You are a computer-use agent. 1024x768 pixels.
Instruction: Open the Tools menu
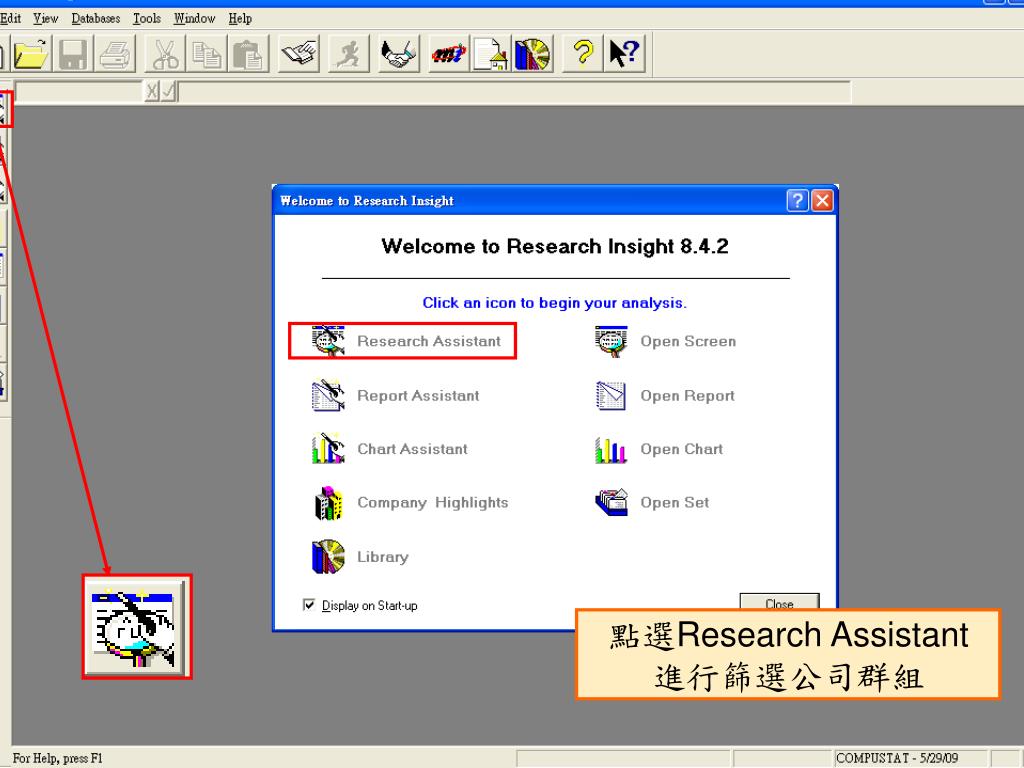(147, 18)
